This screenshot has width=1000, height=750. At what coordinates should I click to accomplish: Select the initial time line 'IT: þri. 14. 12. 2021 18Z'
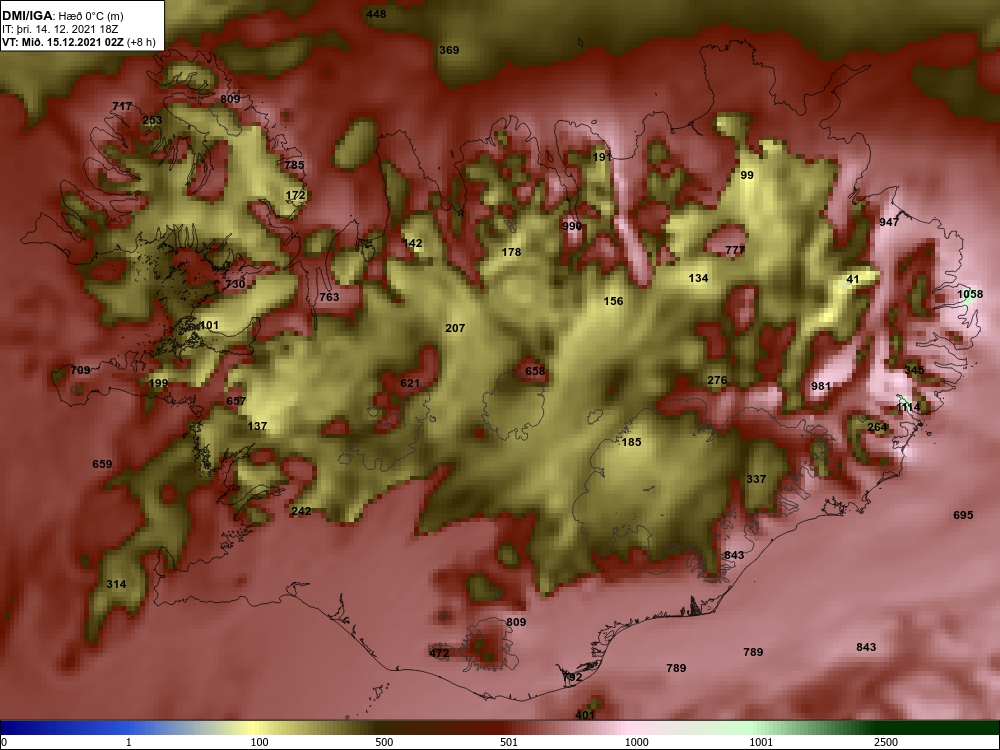(60, 29)
